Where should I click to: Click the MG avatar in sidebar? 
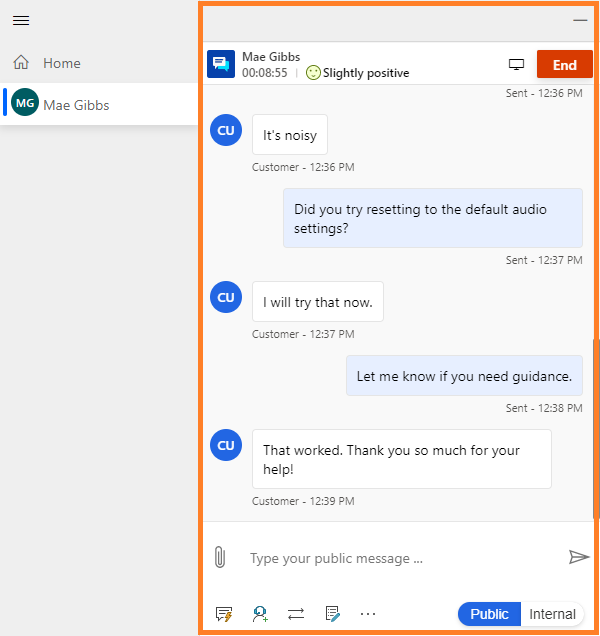[25, 103]
